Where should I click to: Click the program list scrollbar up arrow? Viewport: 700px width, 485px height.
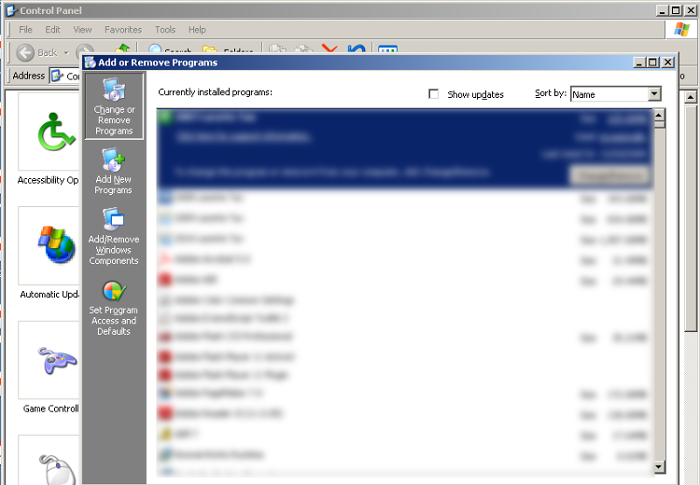coord(659,116)
